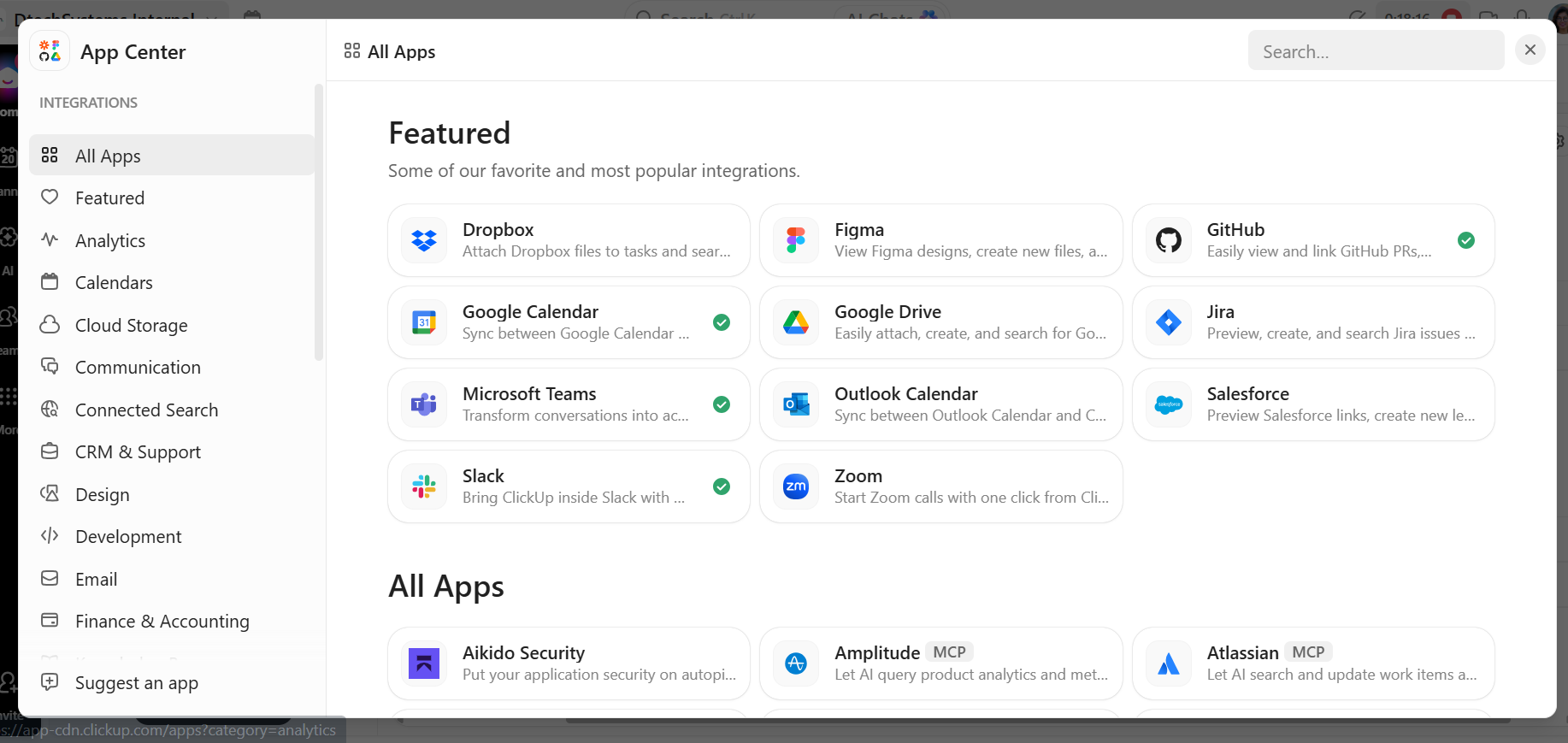This screenshot has height=743, width=1568.
Task: Click the MCP badge on Atlassian
Action: pos(1308,652)
